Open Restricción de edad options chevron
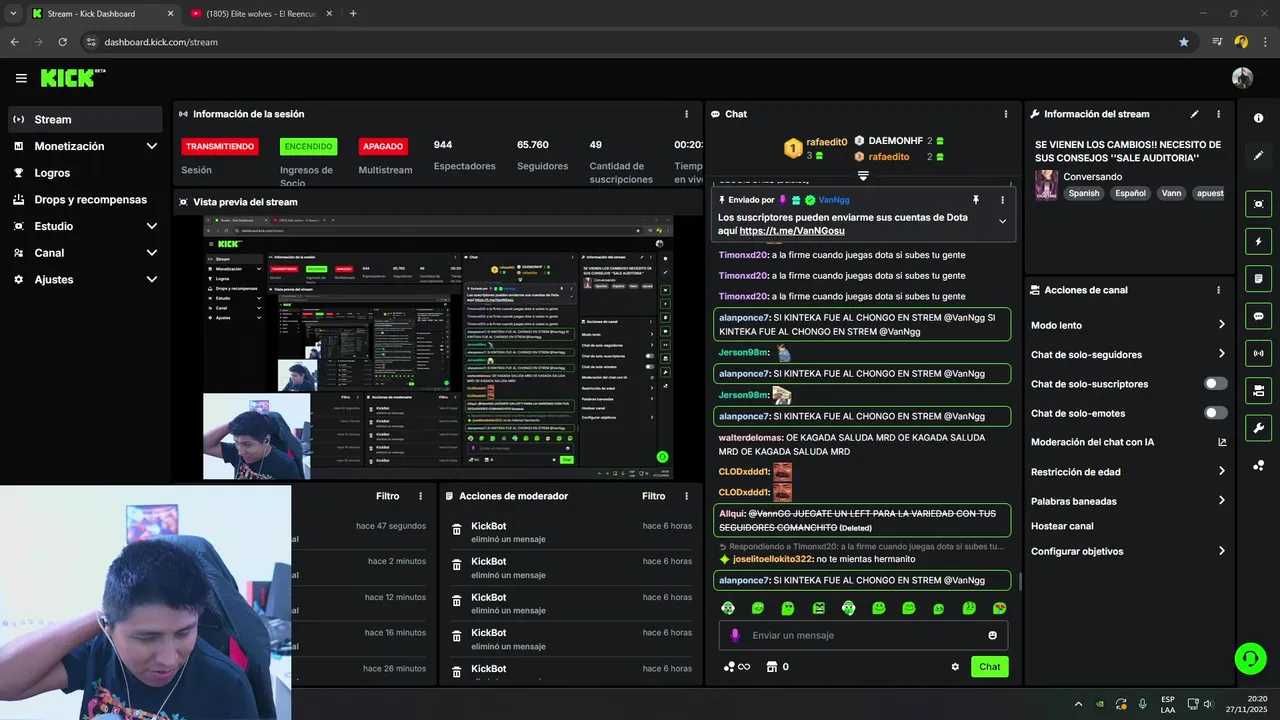 (1222, 472)
